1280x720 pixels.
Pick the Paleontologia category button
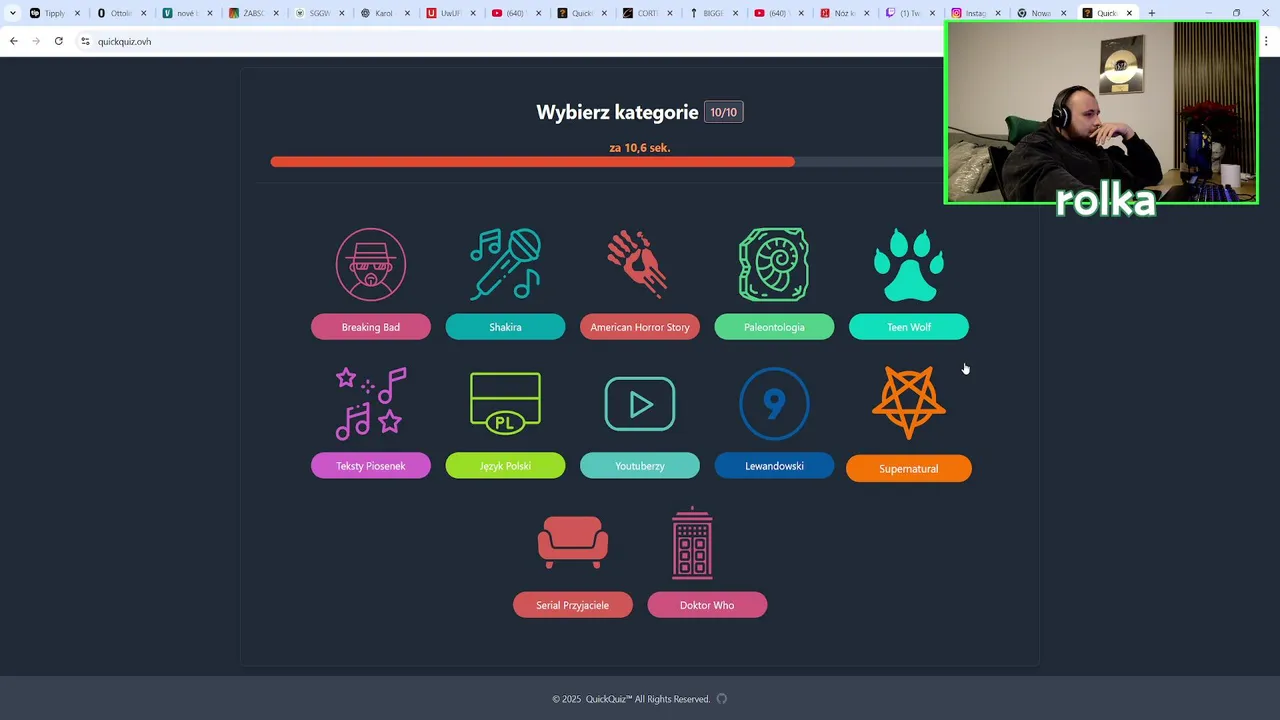click(774, 327)
